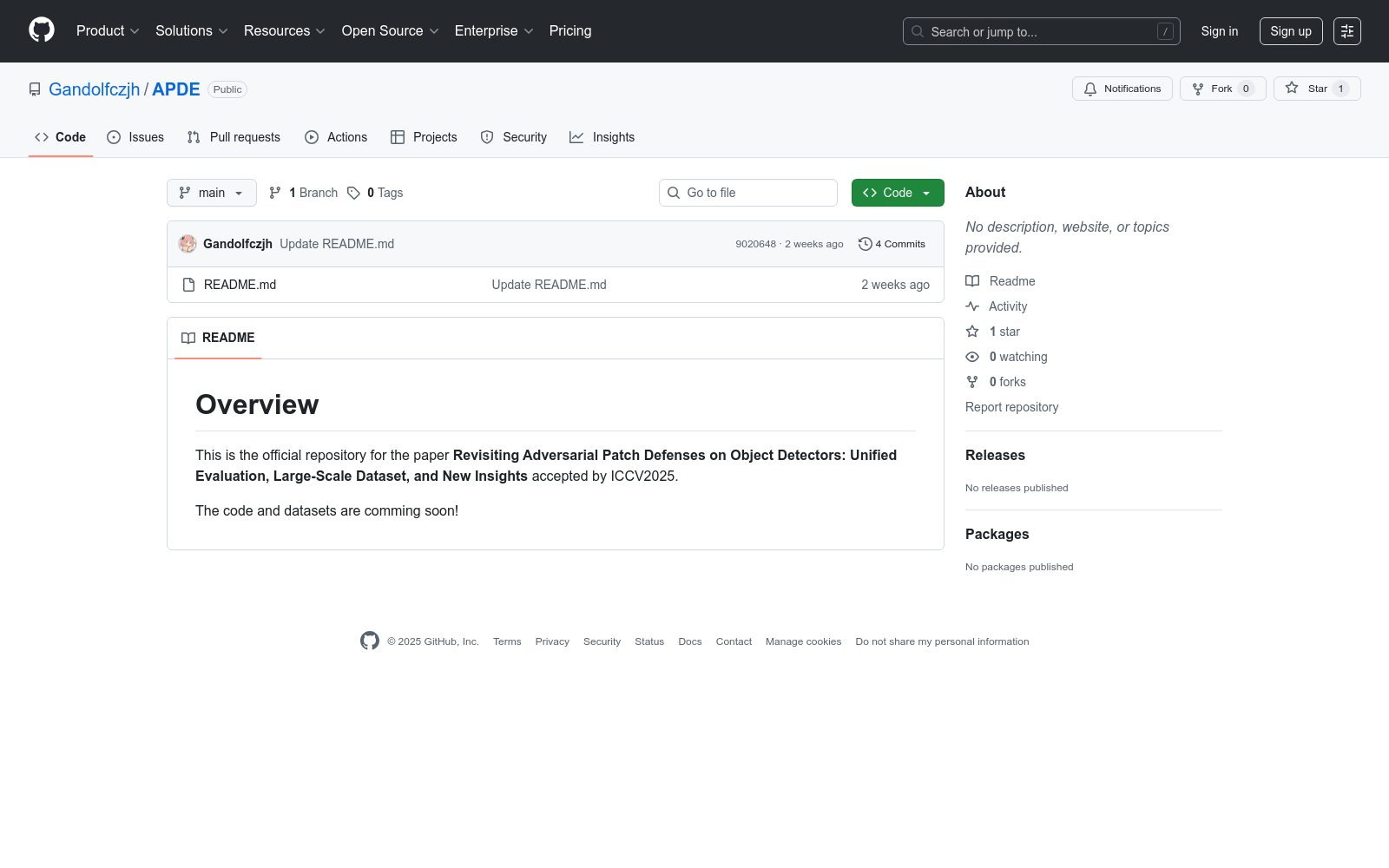Open the Gandolfczjh owner link
The image size is (1389, 868).
coord(95,89)
